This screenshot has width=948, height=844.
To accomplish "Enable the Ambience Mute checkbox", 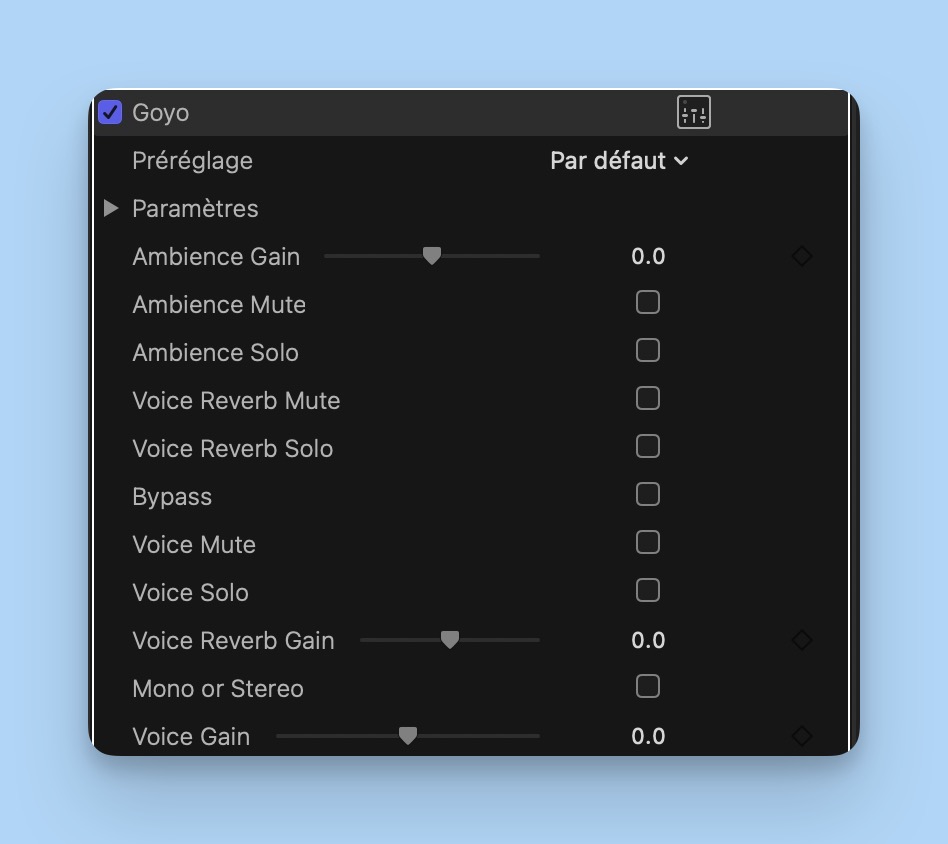I will (x=648, y=302).
